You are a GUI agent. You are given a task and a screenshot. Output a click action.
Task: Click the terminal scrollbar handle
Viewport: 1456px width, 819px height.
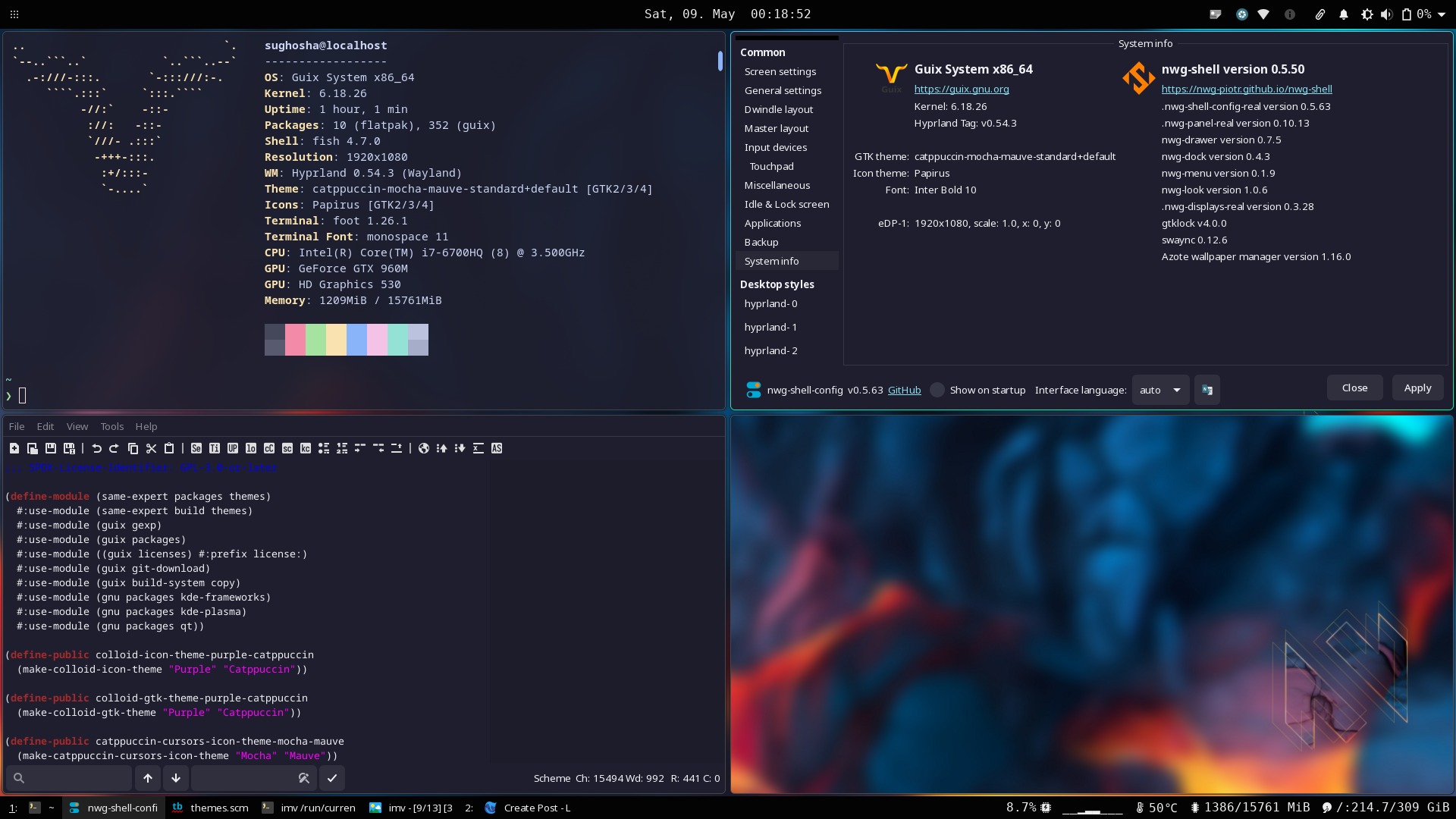[720, 61]
